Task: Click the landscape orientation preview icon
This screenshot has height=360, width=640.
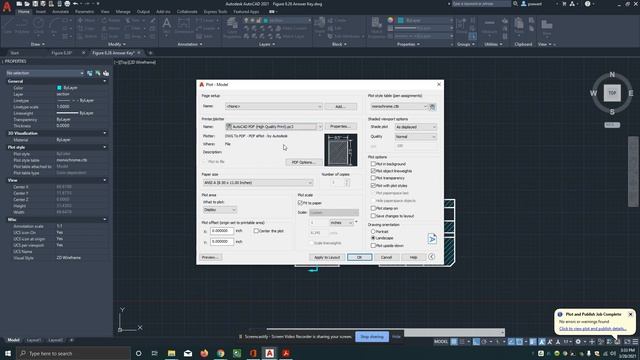Action: pos(432,238)
